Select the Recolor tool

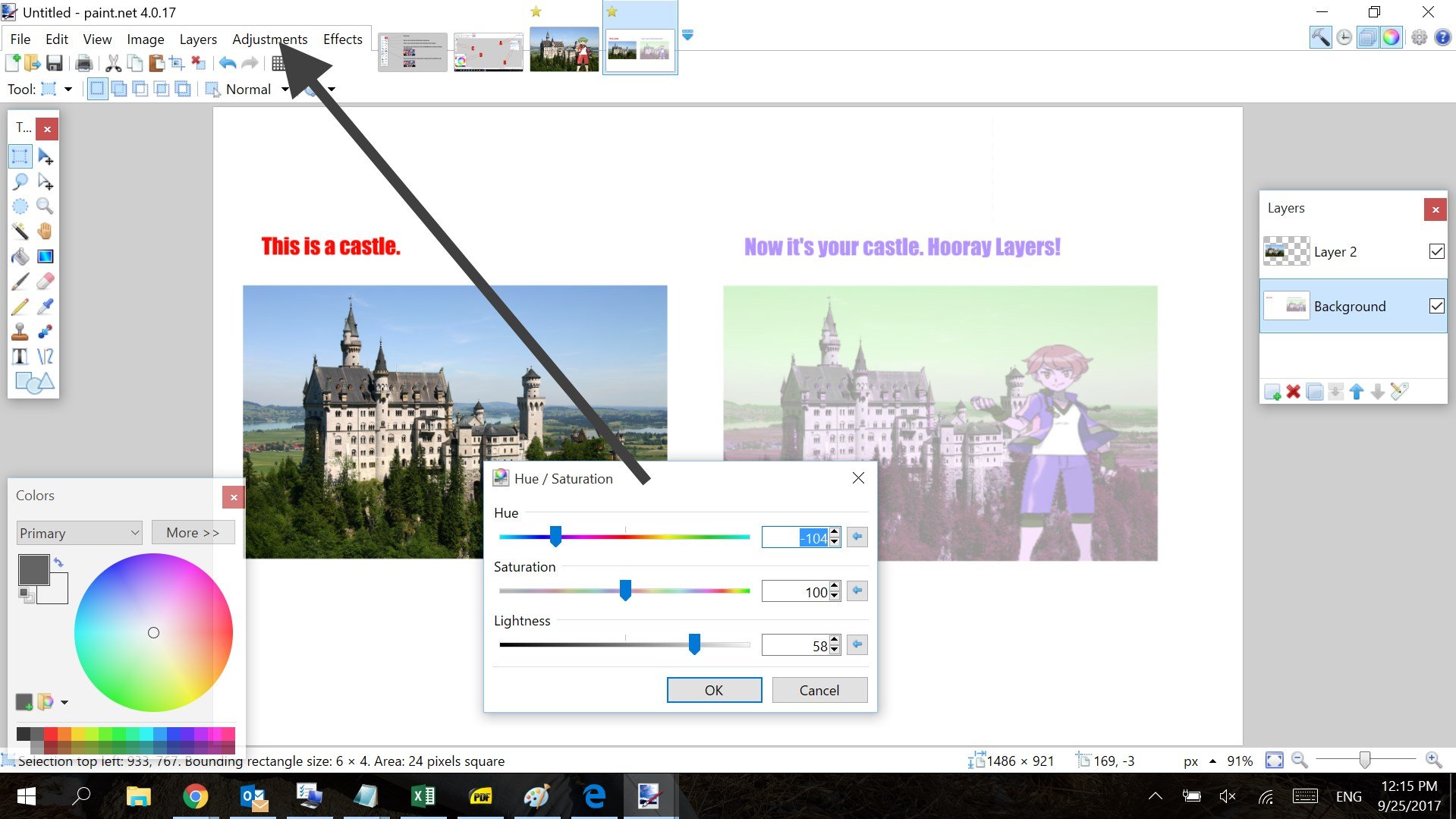46,332
